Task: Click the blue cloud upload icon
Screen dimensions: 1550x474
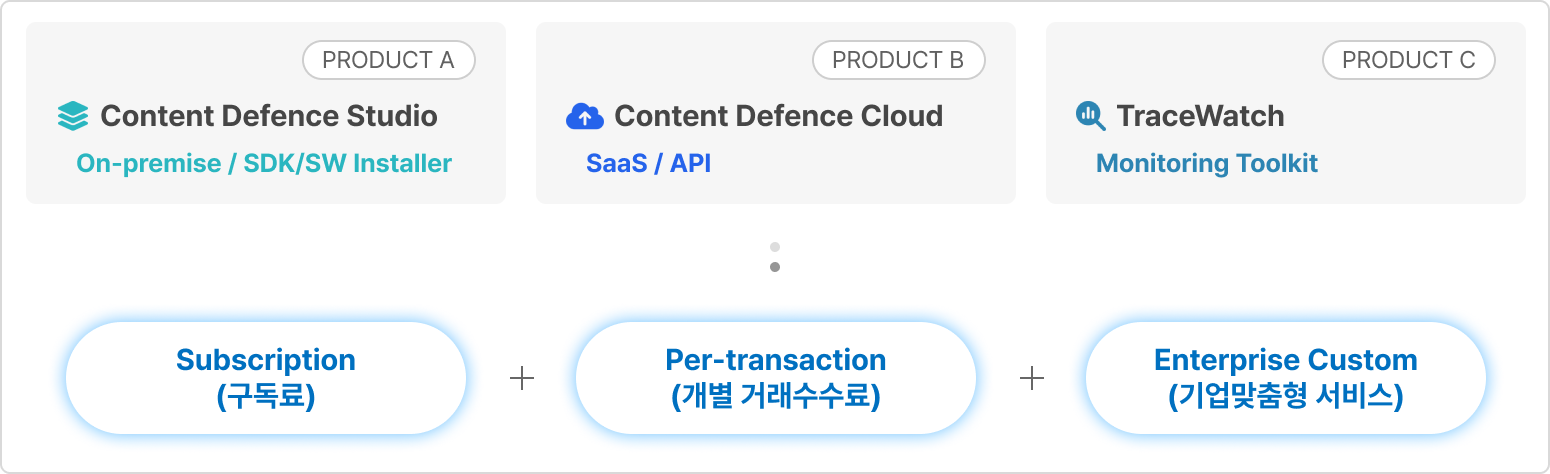Action: (x=585, y=117)
